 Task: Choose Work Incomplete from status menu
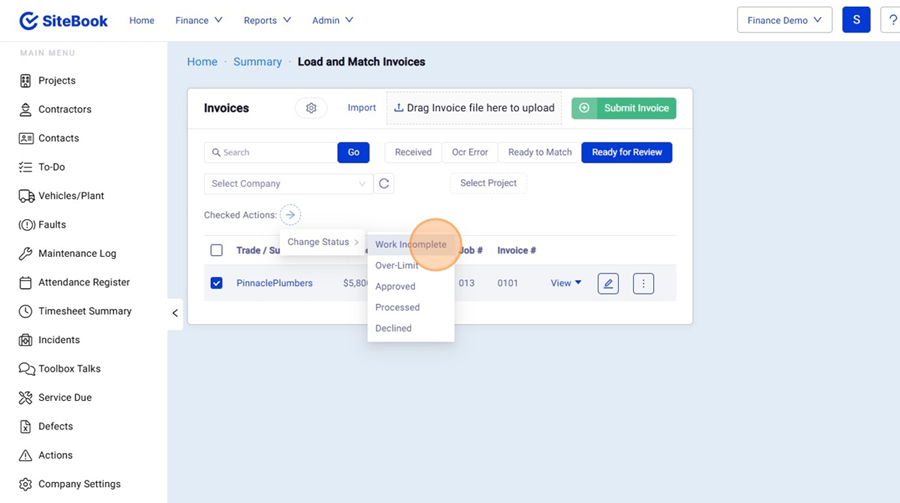click(x=411, y=245)
